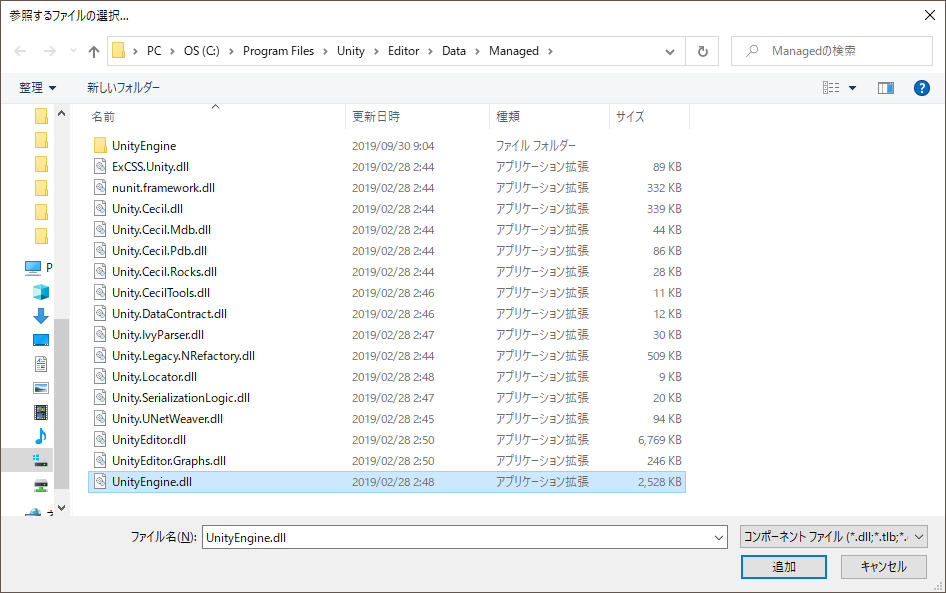Cancel the dialog with キャンセル
The image size is (946, 593).
click(x=883, y=566)
